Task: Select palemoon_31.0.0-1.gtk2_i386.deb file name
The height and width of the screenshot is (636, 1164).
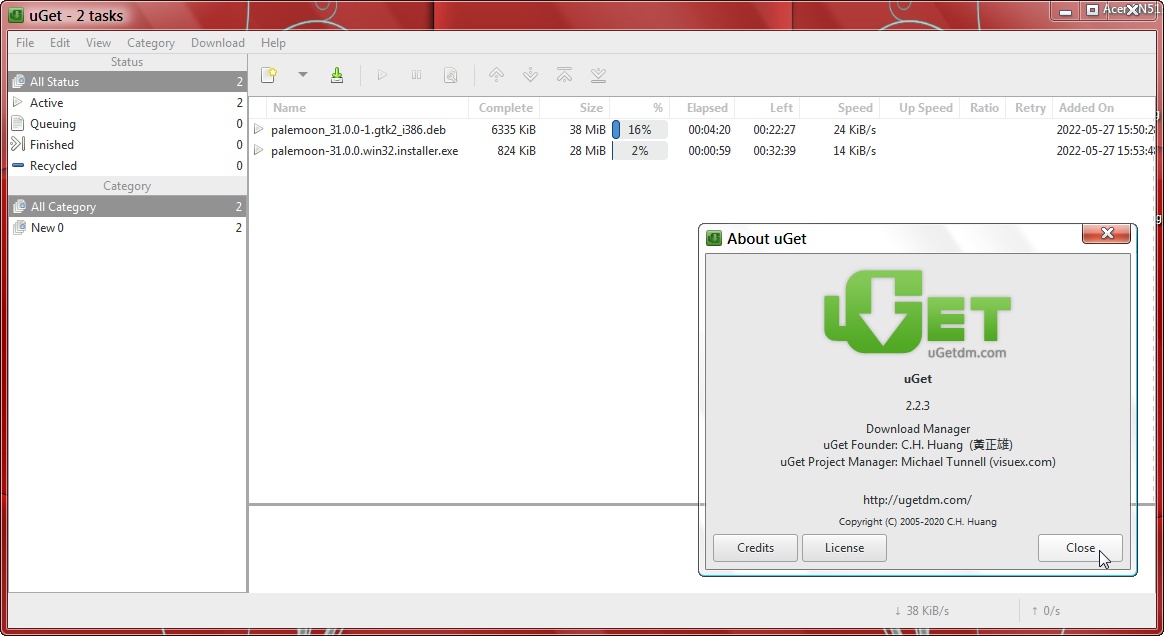Action: coord(359,129)
